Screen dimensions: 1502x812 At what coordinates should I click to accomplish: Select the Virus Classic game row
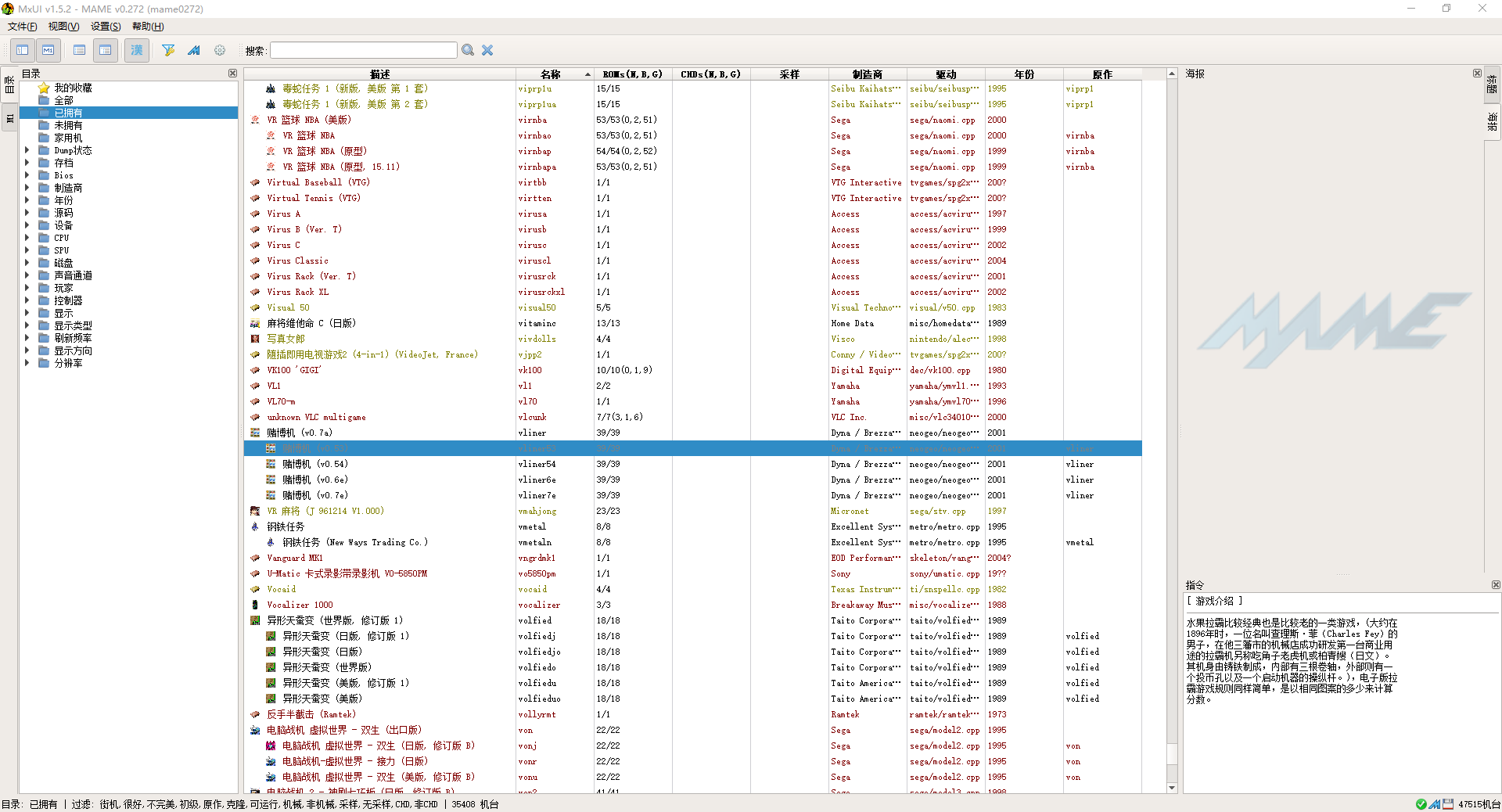(x=693, y=260)
